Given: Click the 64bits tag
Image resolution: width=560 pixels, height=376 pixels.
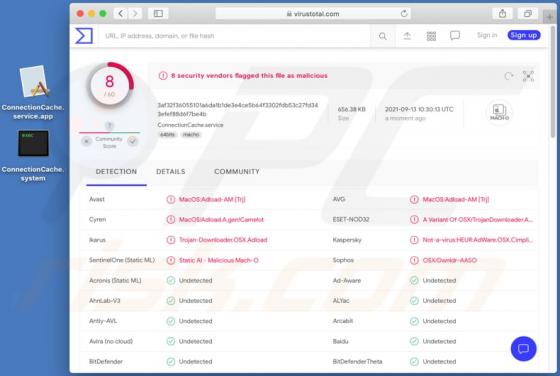Looking at the screenshot, I should tap(168, 135).
